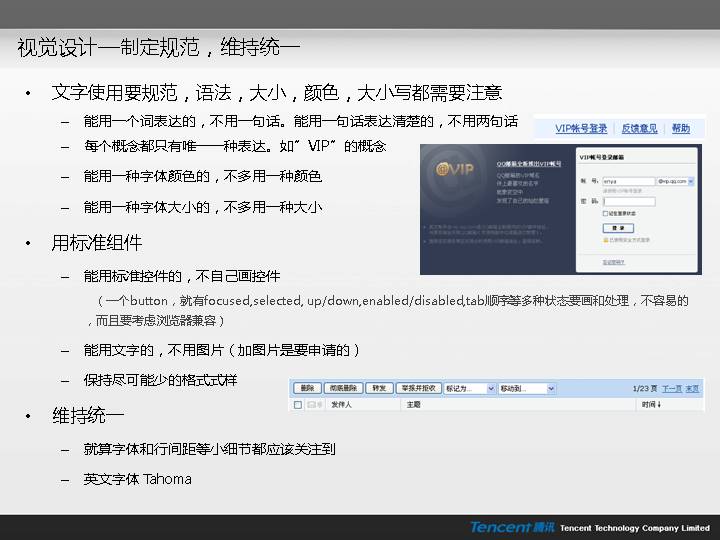Click the 彻底删除 button

pos(344,388)
